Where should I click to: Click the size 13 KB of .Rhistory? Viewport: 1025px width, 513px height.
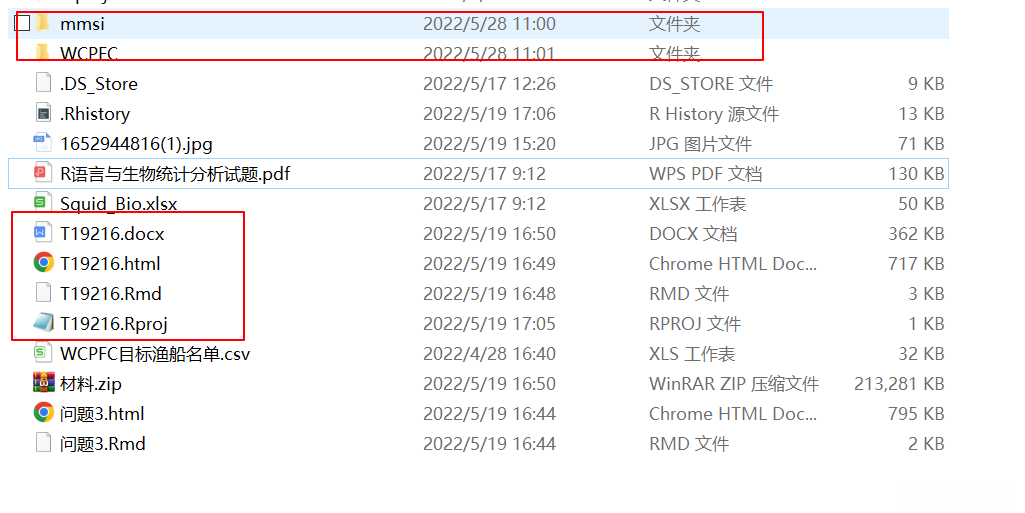tap(921, 114)
